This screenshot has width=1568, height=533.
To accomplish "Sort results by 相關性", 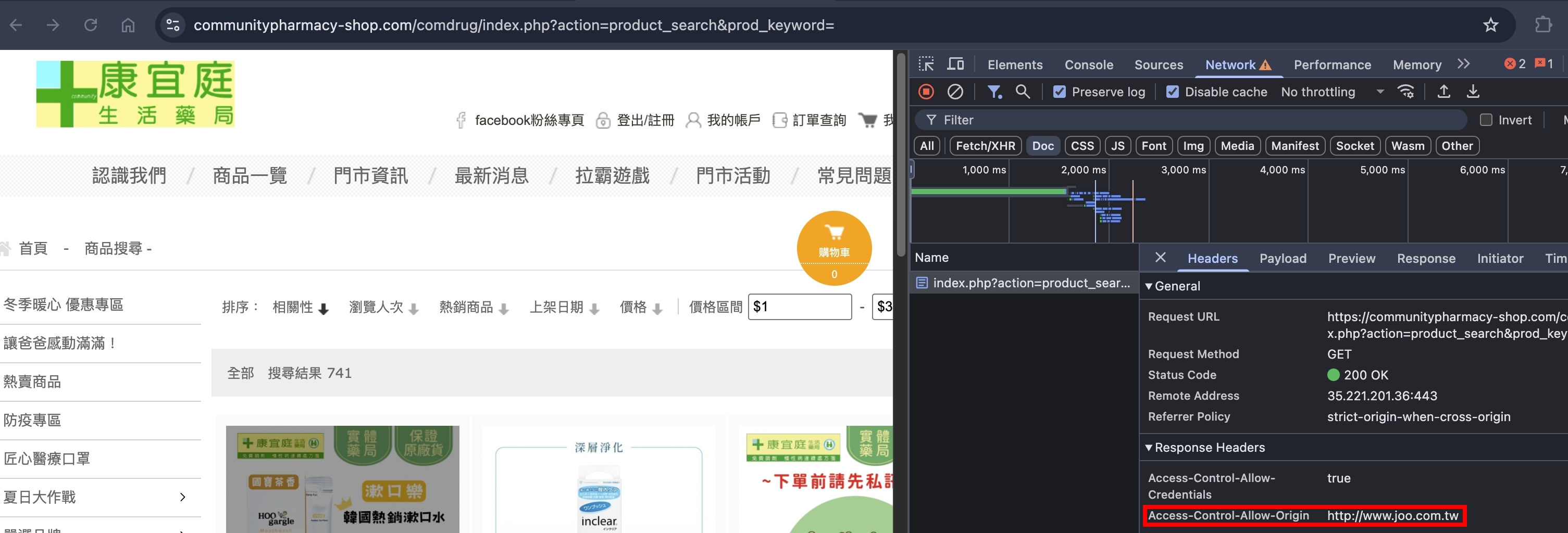I will pos(300,307).
